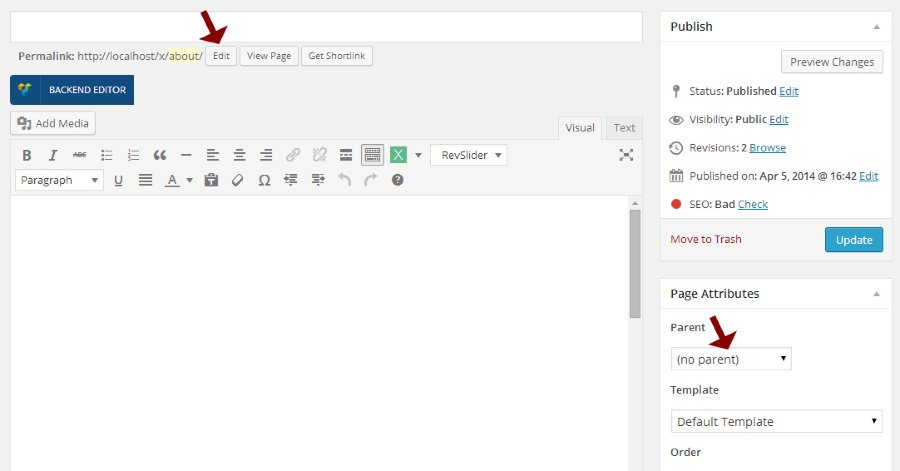Click the editor vertical scrollbar
Image resolution: width=900 pixels, height=471 pixels.
click(x=635, y=263)
